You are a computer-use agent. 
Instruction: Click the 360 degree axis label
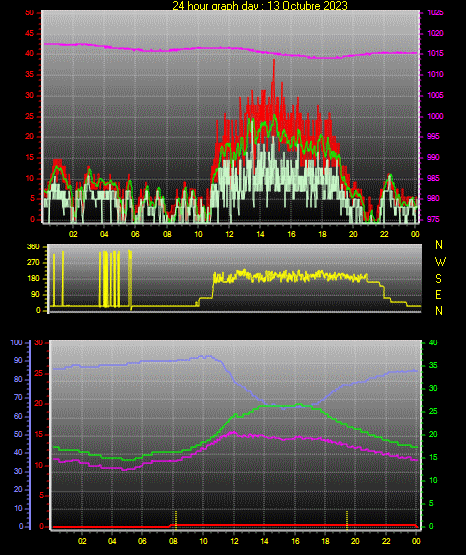click(33, 247)
